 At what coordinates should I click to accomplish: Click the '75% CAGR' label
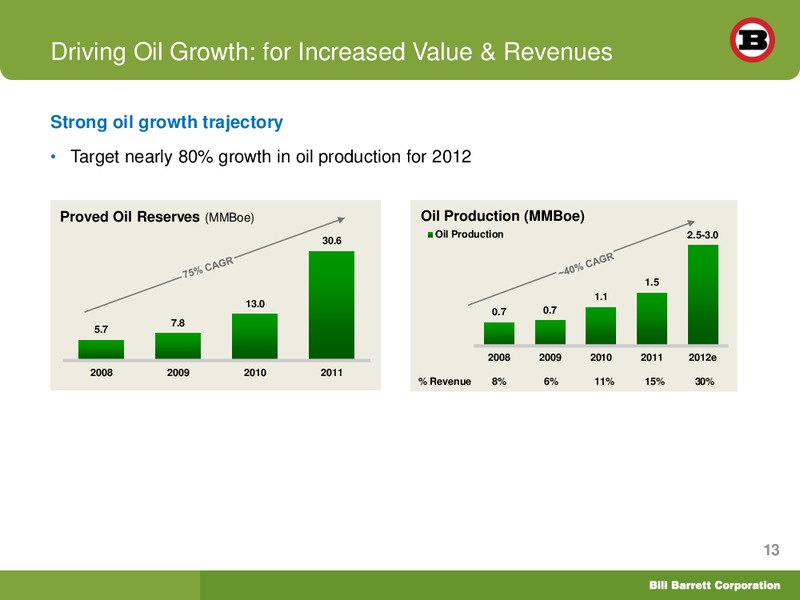208,267
